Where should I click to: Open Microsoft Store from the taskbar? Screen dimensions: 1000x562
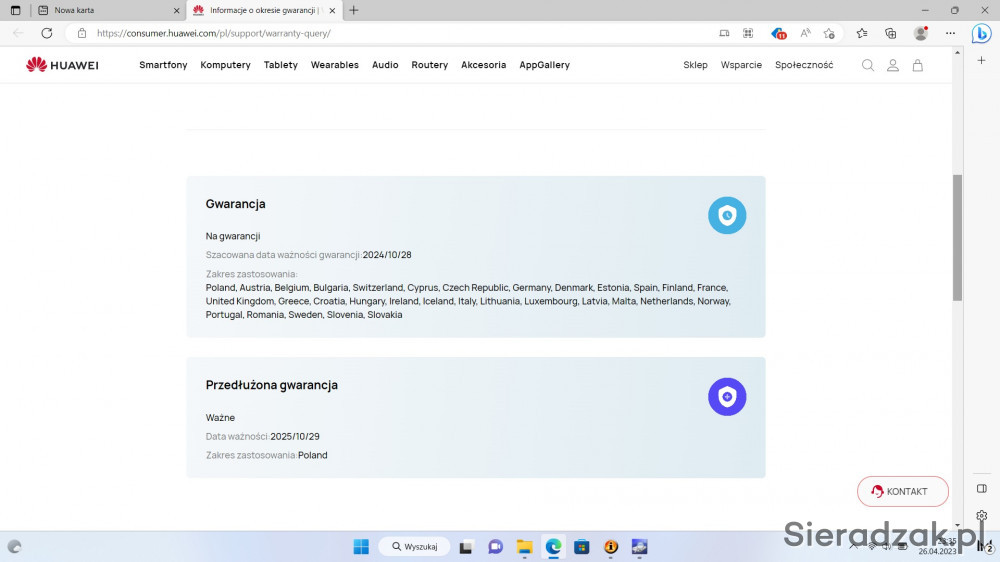point(582,547)
